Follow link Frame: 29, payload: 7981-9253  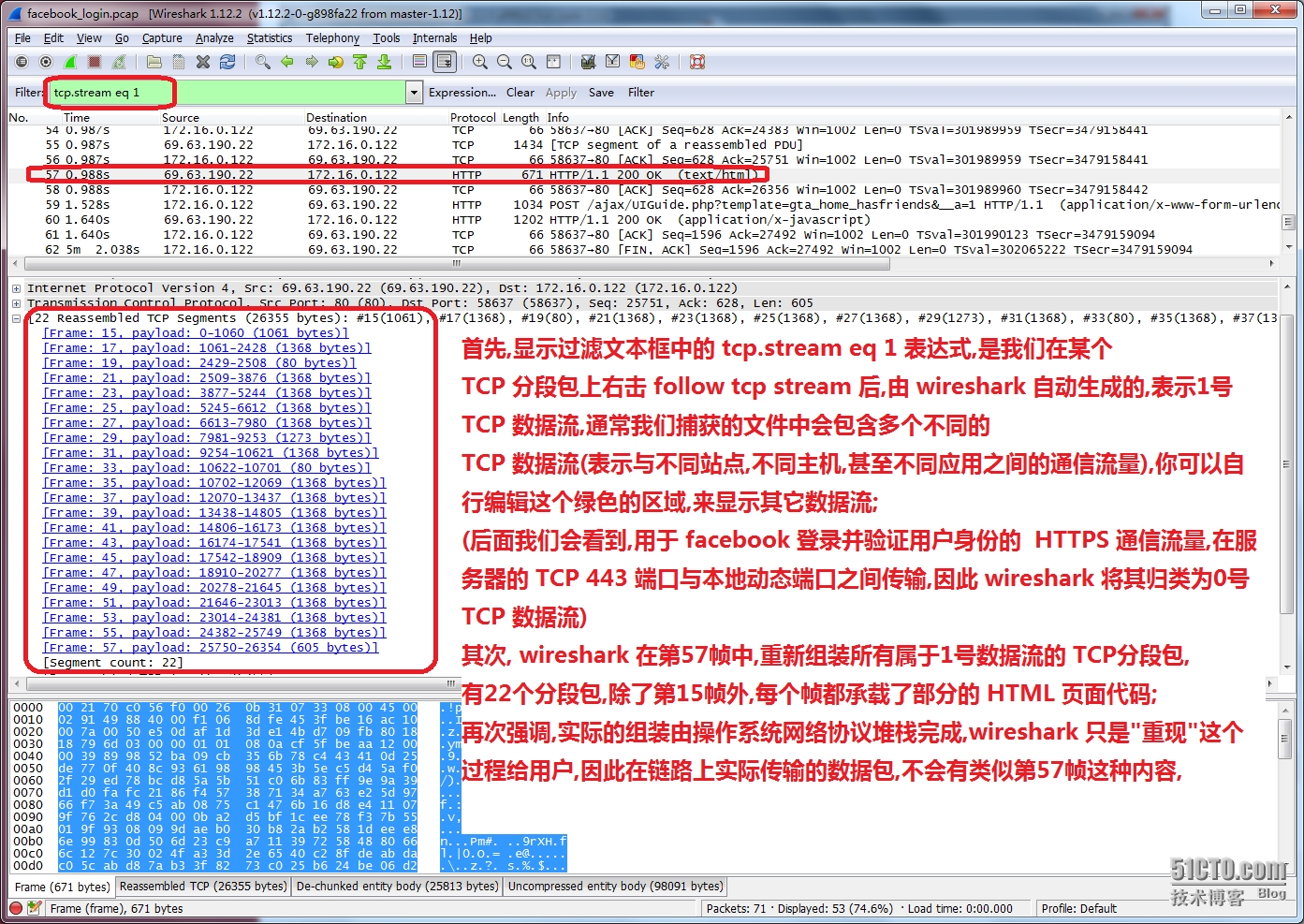[207, 438]
